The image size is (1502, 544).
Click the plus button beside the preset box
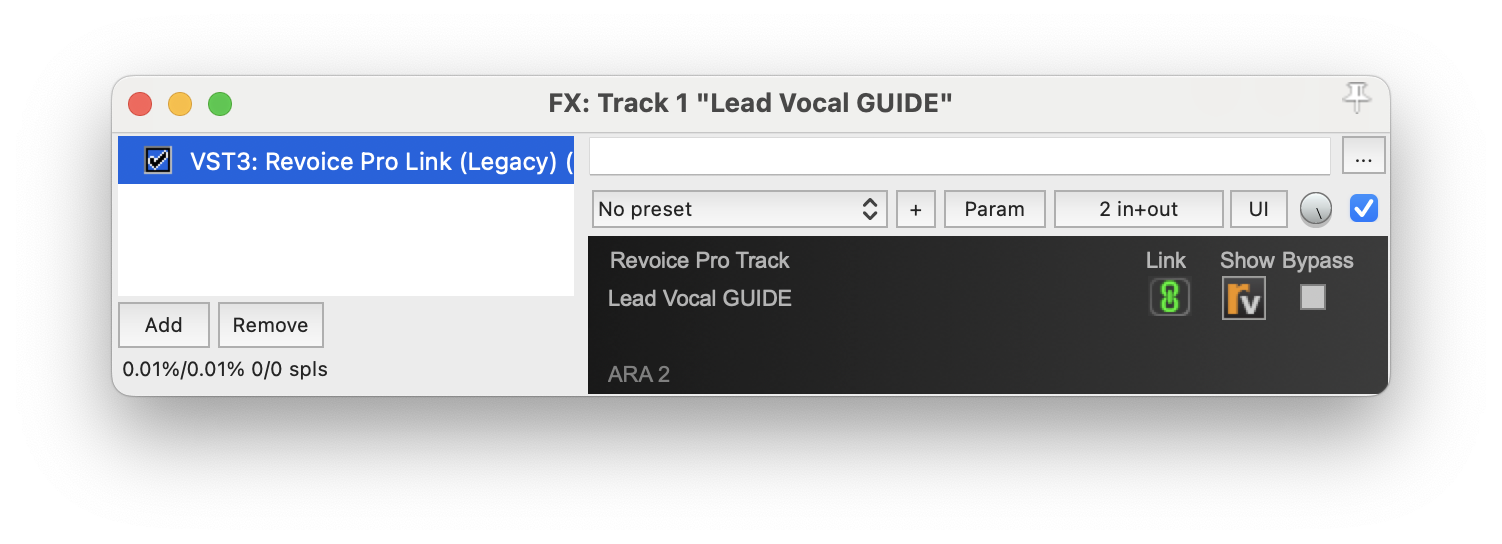(915, 209)
